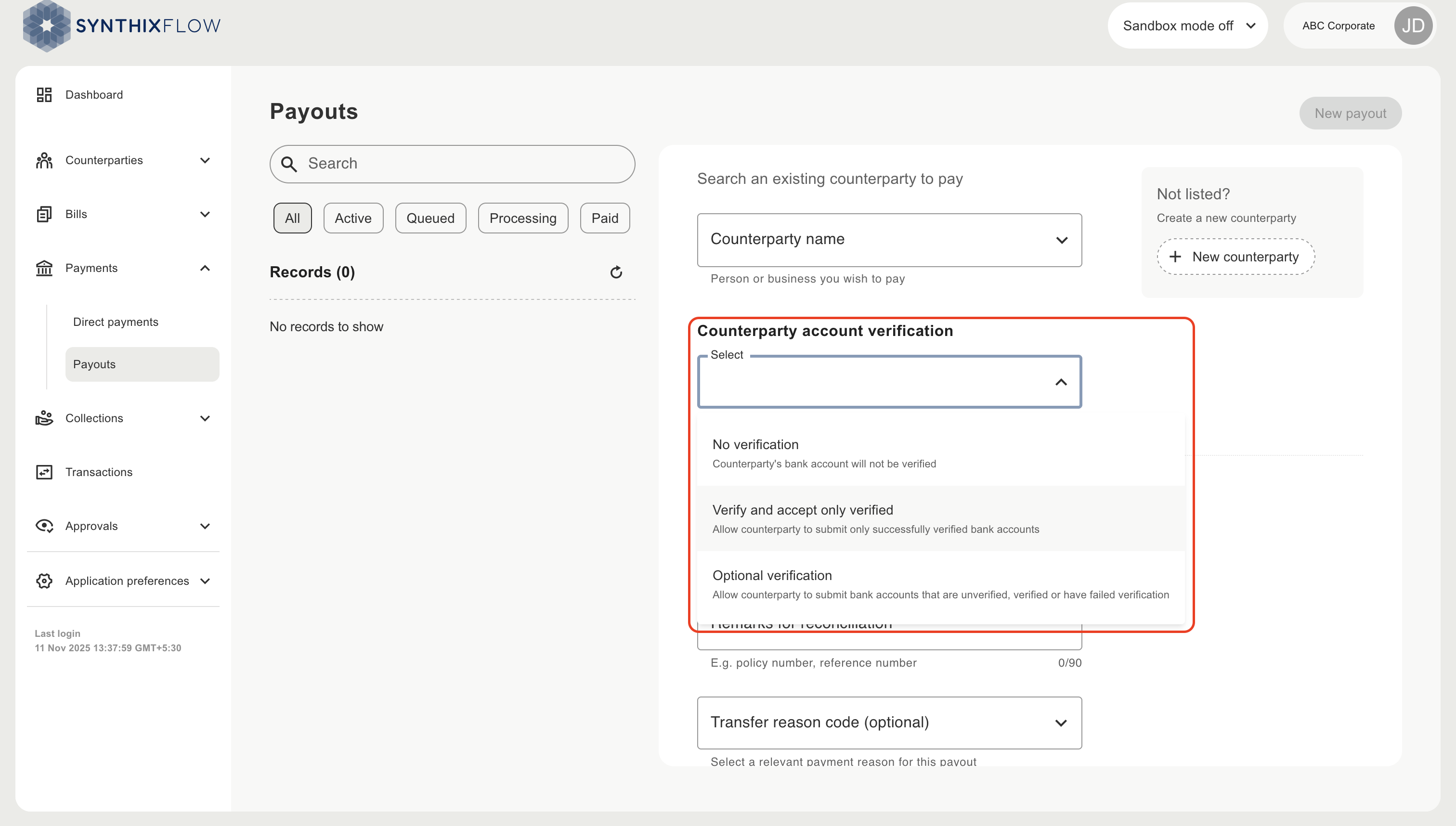This screenshot has width=1456, height=826.
Task: Open the Dashboard grid icon
Action: [44, 95]
